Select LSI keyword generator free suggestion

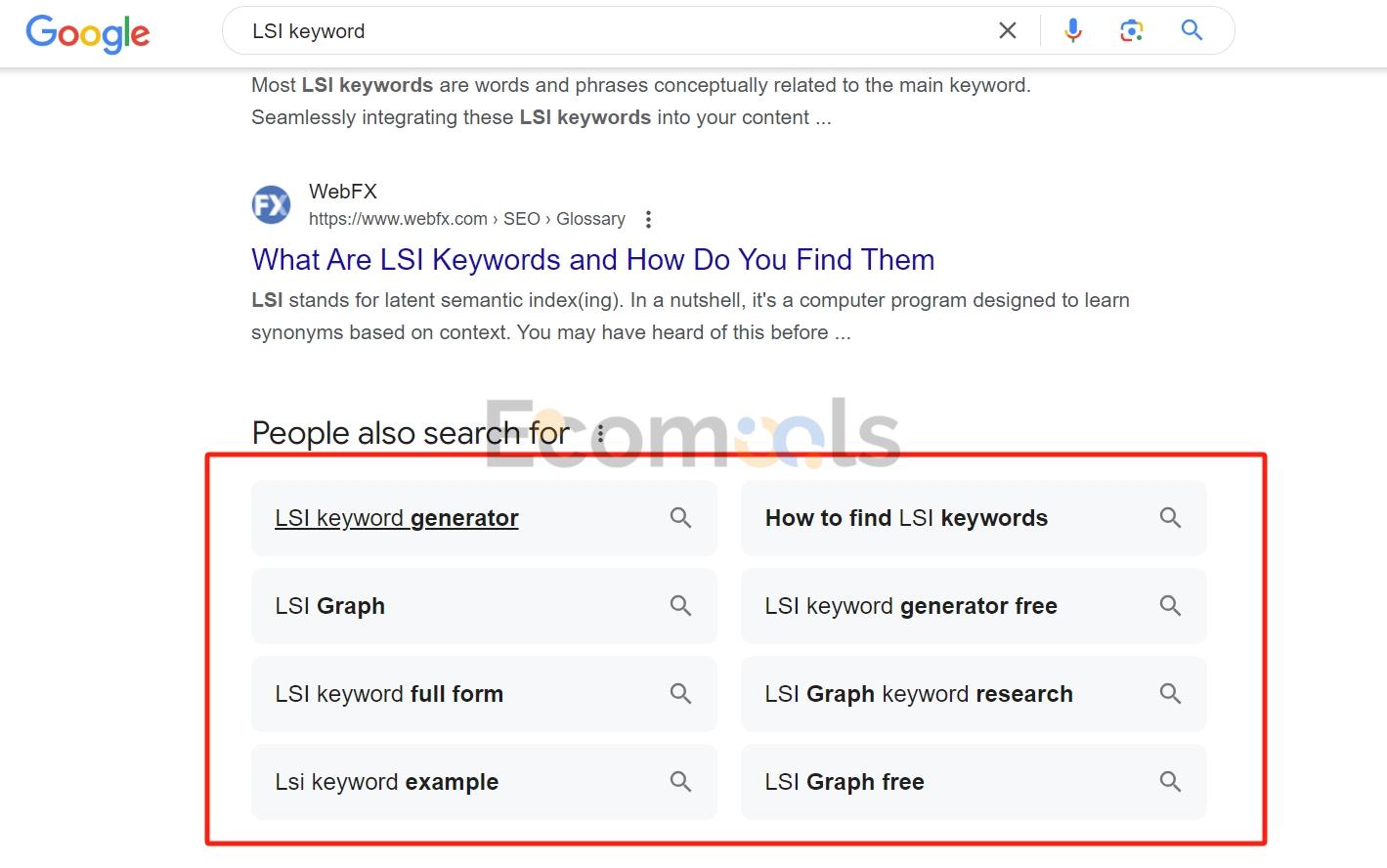point(974,606)
